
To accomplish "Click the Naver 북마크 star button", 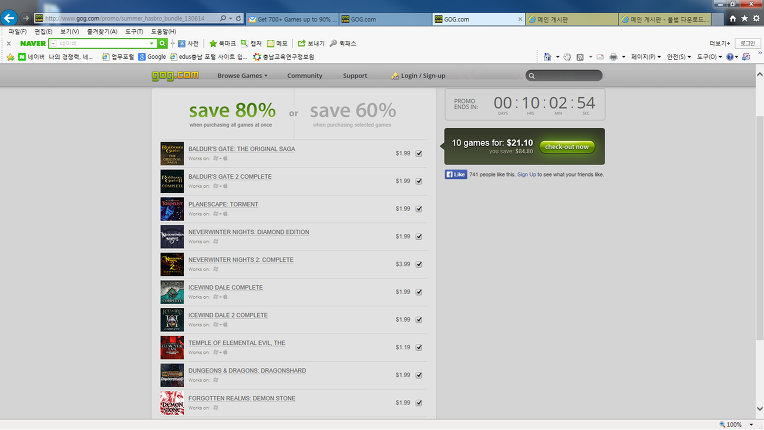I will 222,43.
